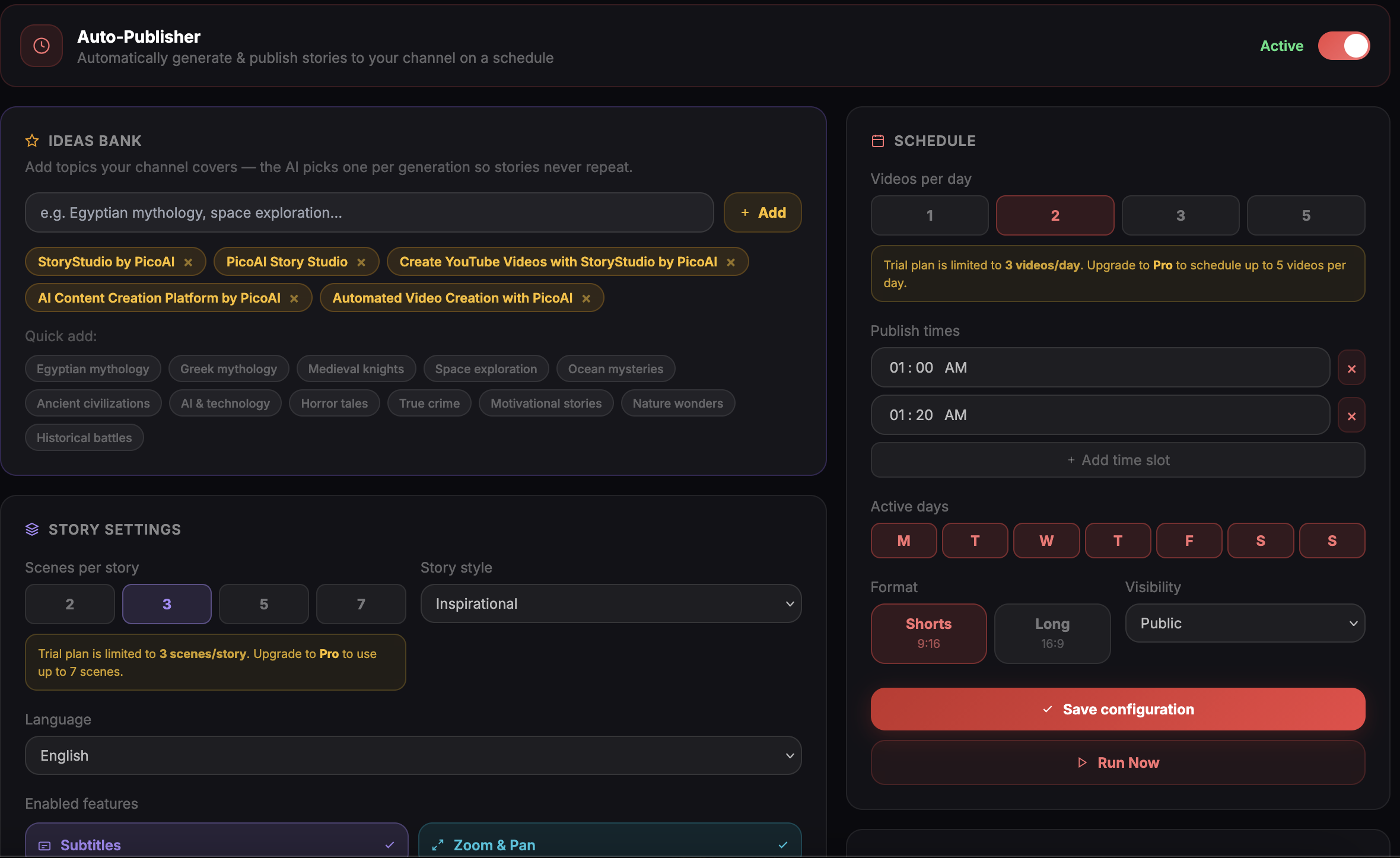
Task: Click the 01:00 AM time field
Action: pyautogui.click(x=1100, y=368)
